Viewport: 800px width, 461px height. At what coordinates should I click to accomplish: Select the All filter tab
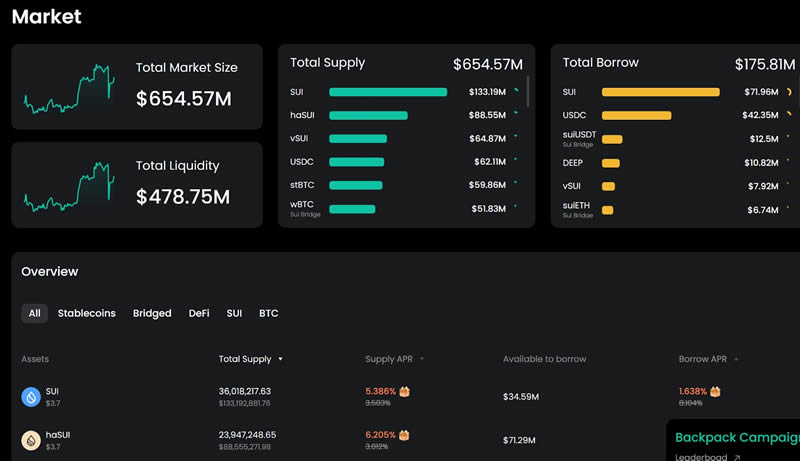pos(34,313)
